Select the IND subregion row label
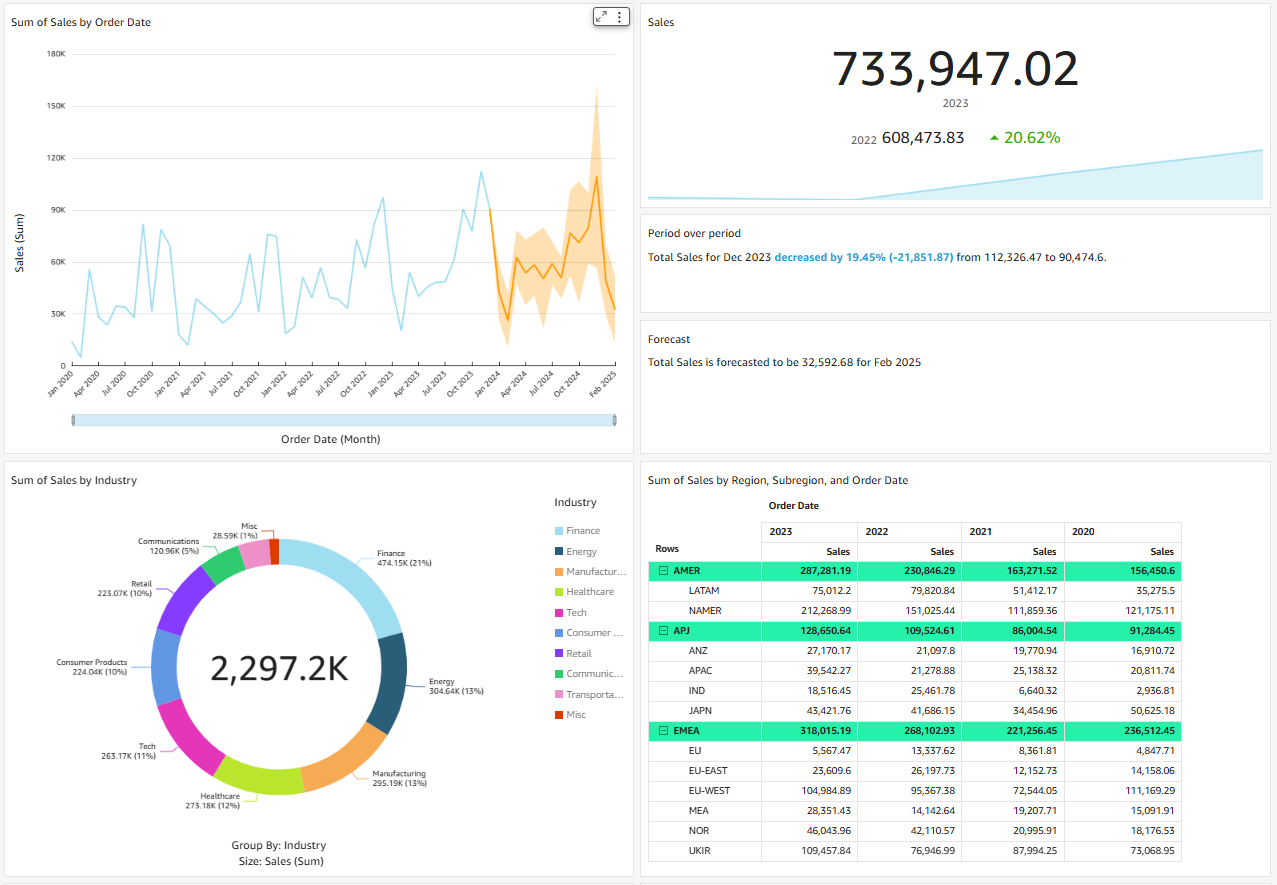Viewport: 1277px width, 885px height. click(698, 691)
